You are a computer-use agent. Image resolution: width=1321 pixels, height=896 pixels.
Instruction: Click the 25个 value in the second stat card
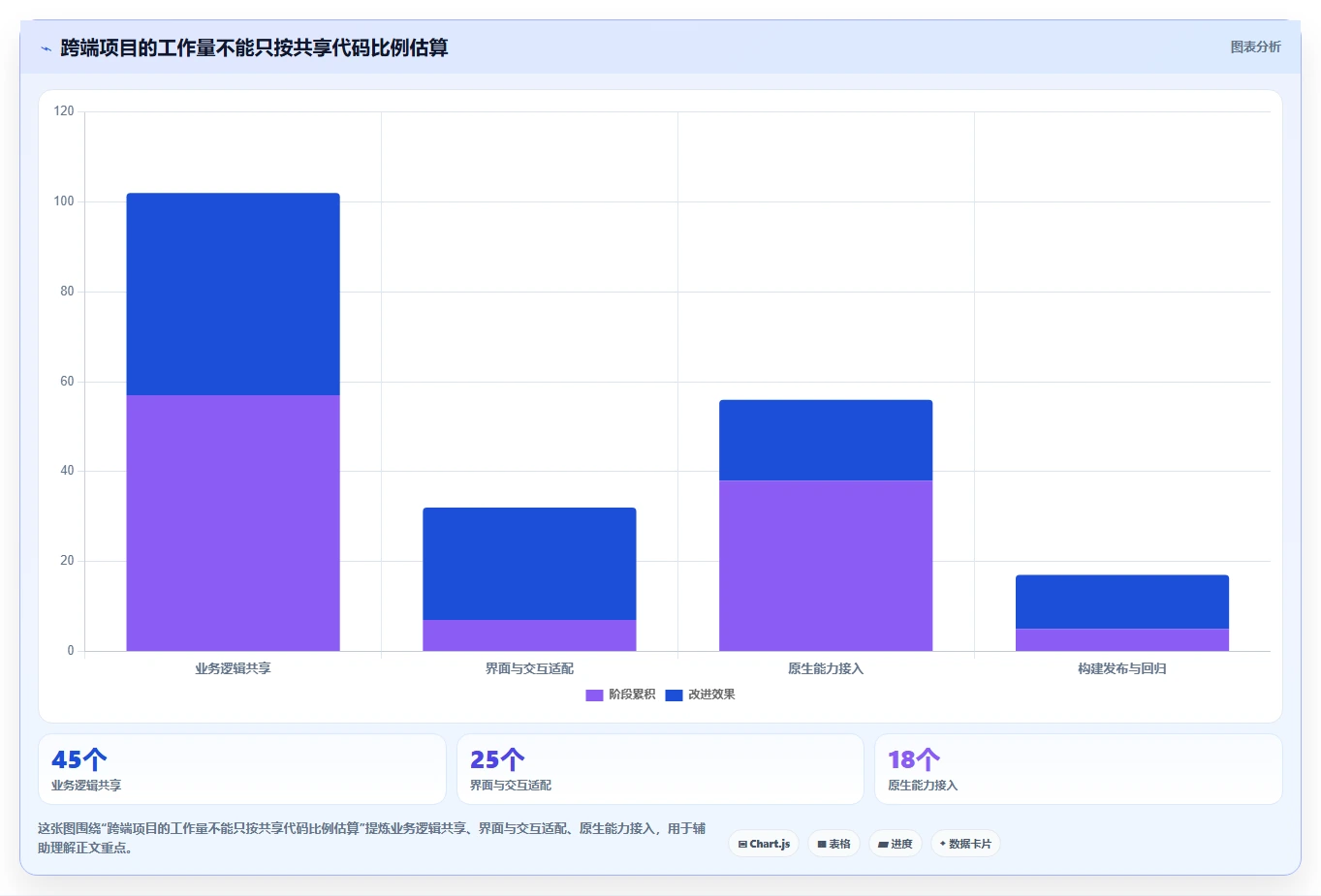pos(497,759)
